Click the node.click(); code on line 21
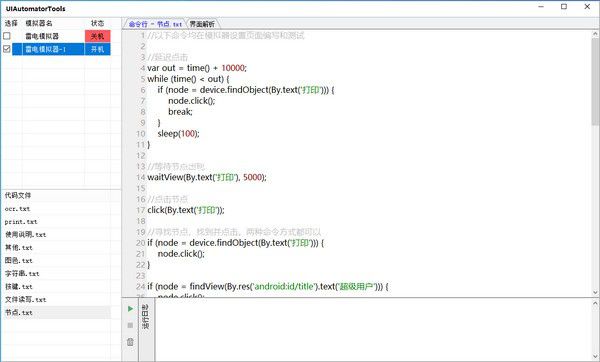This screenshot has width=600, height=362. click(181, 254)
